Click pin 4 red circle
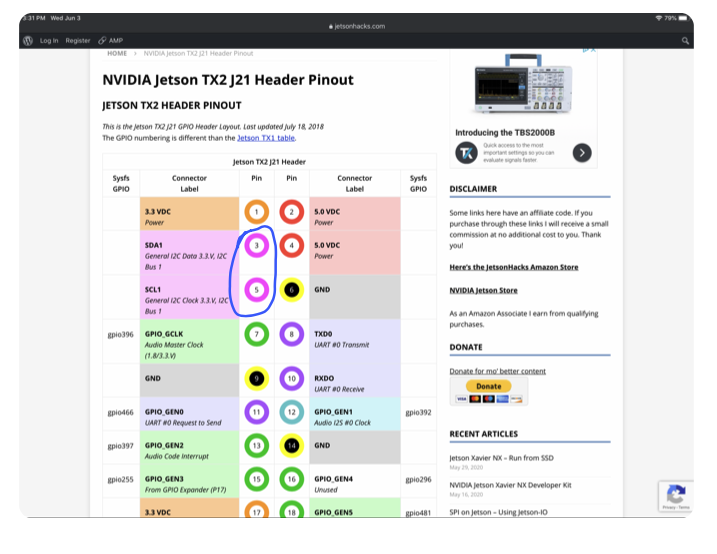Viewport: 717px width, 554px height. (x=292, y=245)
